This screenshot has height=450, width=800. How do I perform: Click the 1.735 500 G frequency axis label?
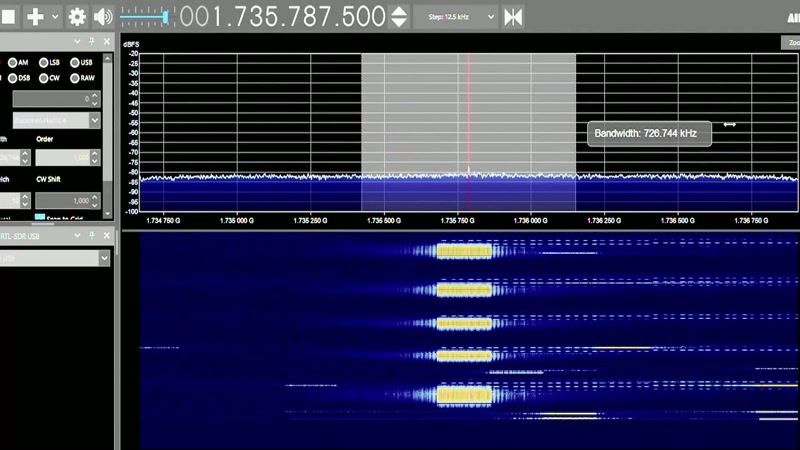click(x=384, y=221)
